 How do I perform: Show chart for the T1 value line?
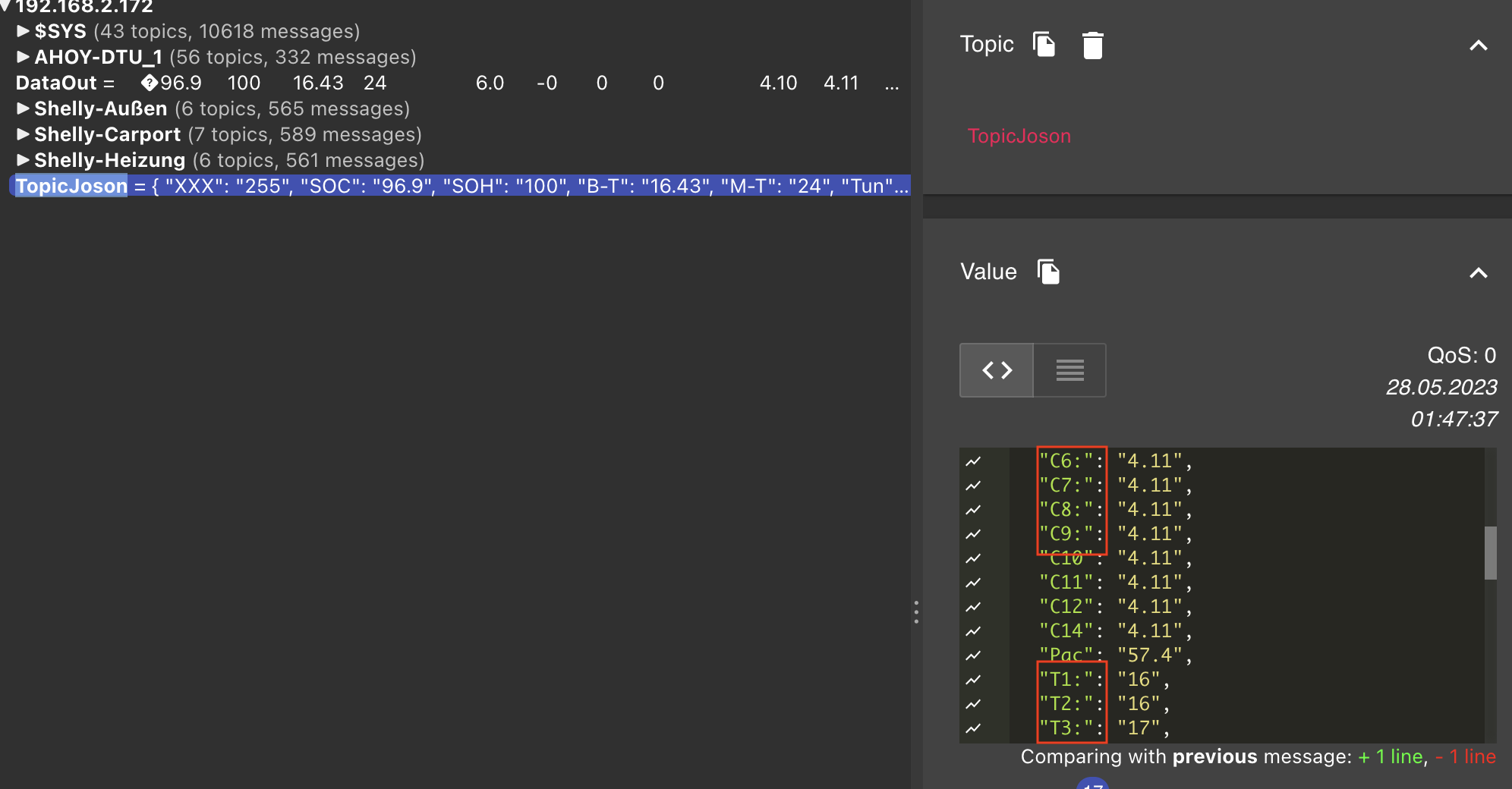[x=973, y=679]
